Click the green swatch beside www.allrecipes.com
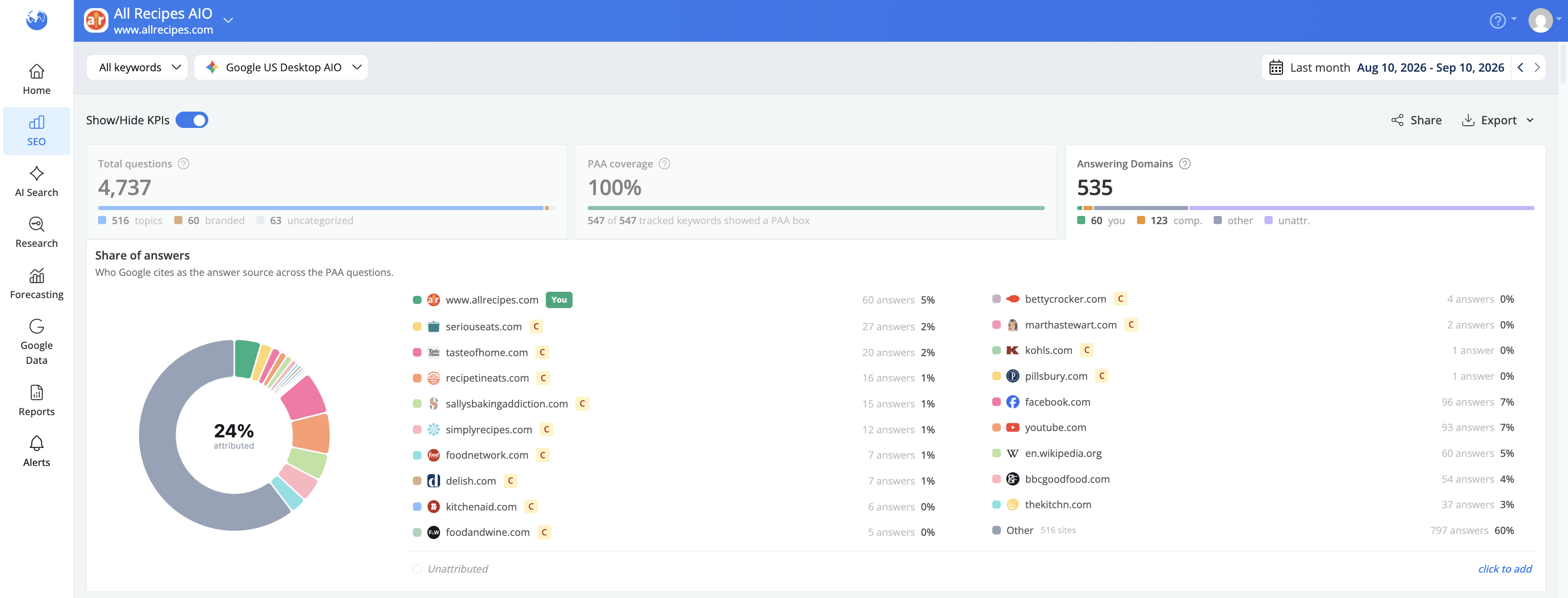Screen dimensions: 1568x598 [x=417, y=300]
